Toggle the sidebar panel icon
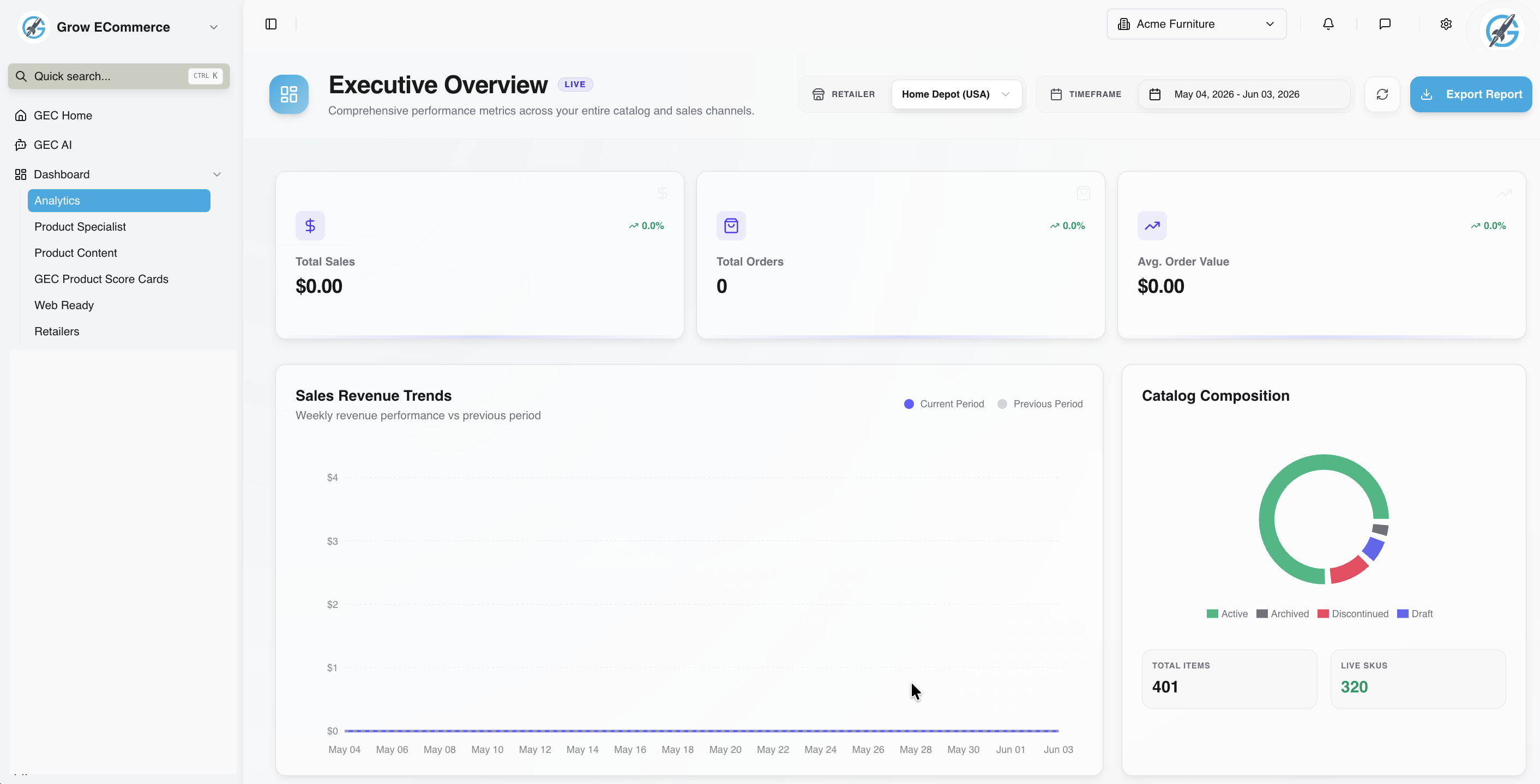 point(271,24)
